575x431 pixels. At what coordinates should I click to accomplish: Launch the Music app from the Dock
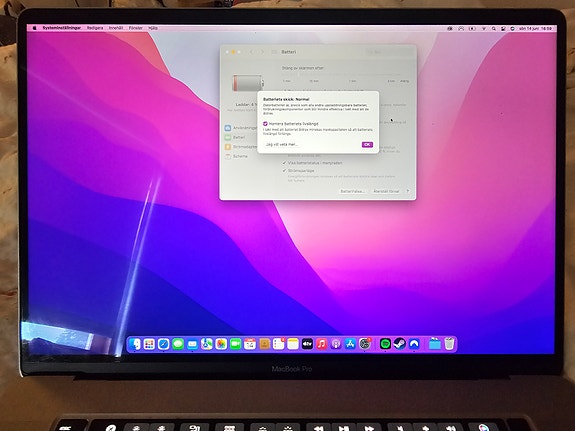tap(322, 344)
